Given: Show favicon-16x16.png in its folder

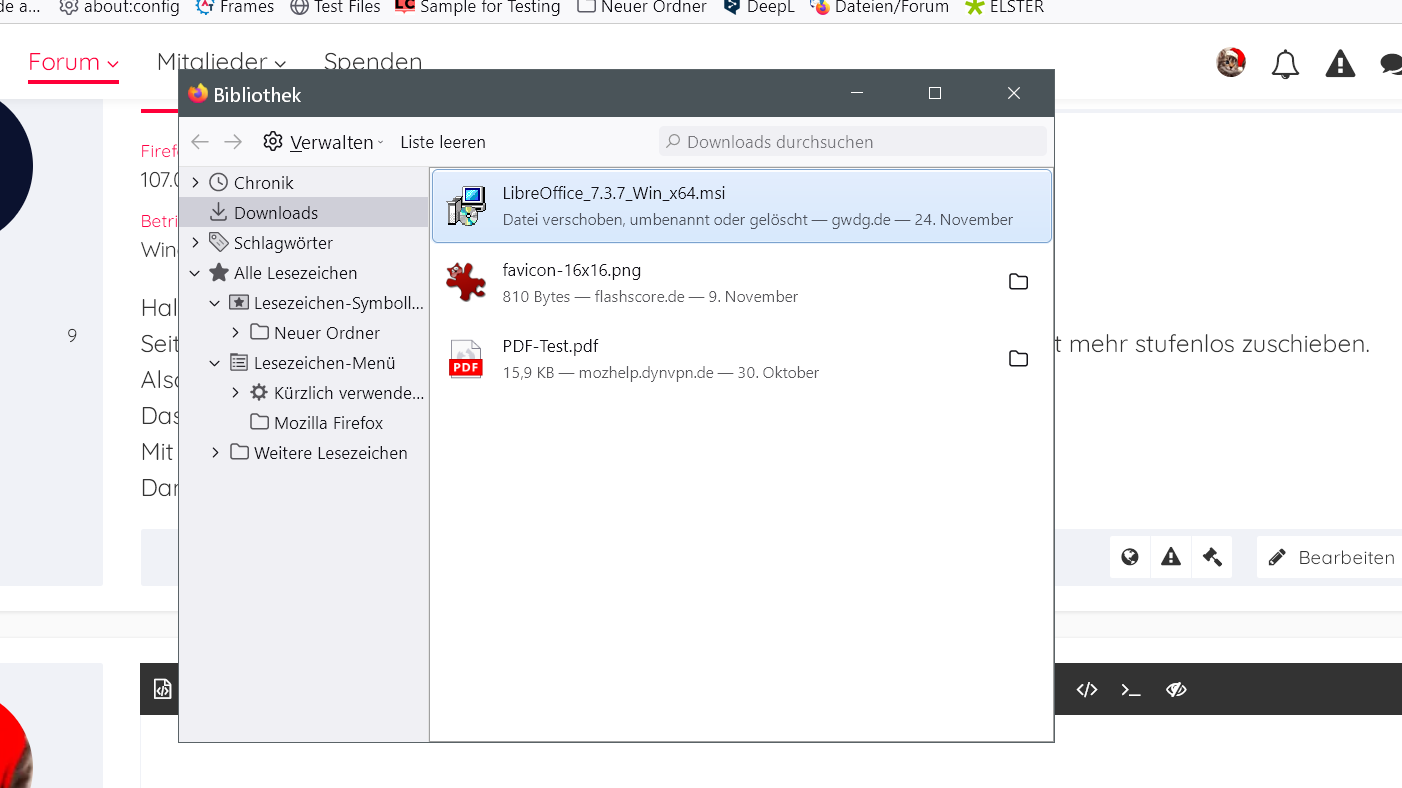Looking at the screenshot, I should tap(1018, 282).
